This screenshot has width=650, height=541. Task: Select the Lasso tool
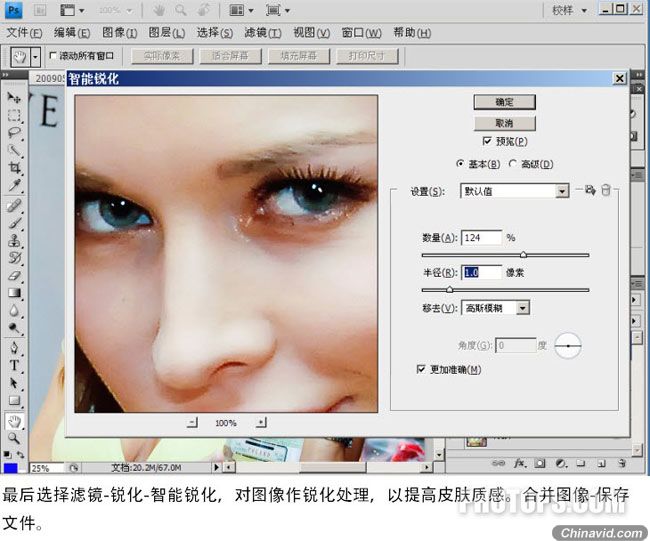(14, 133)
